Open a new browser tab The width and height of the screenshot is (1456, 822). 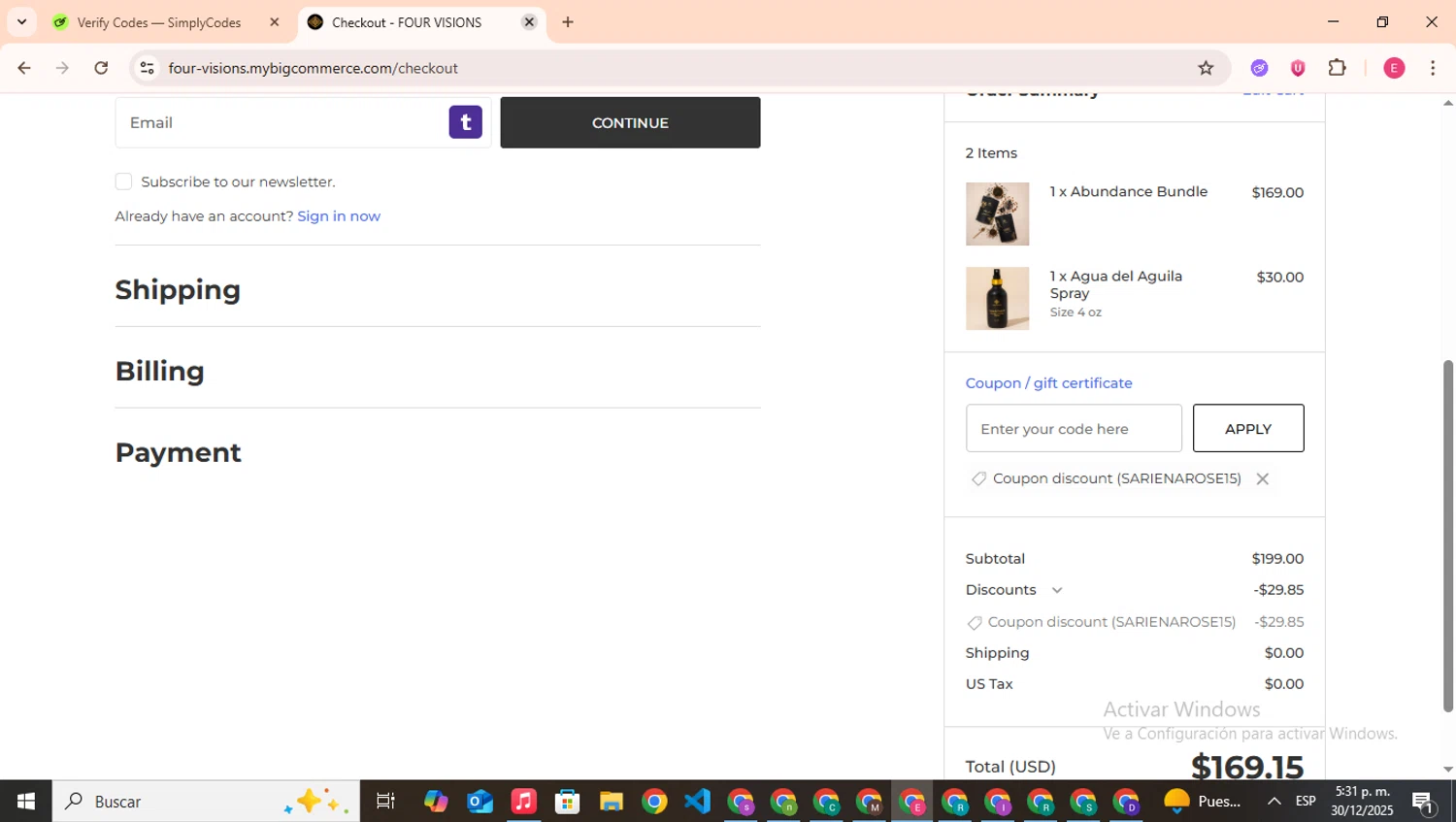(x=568, y=22)
